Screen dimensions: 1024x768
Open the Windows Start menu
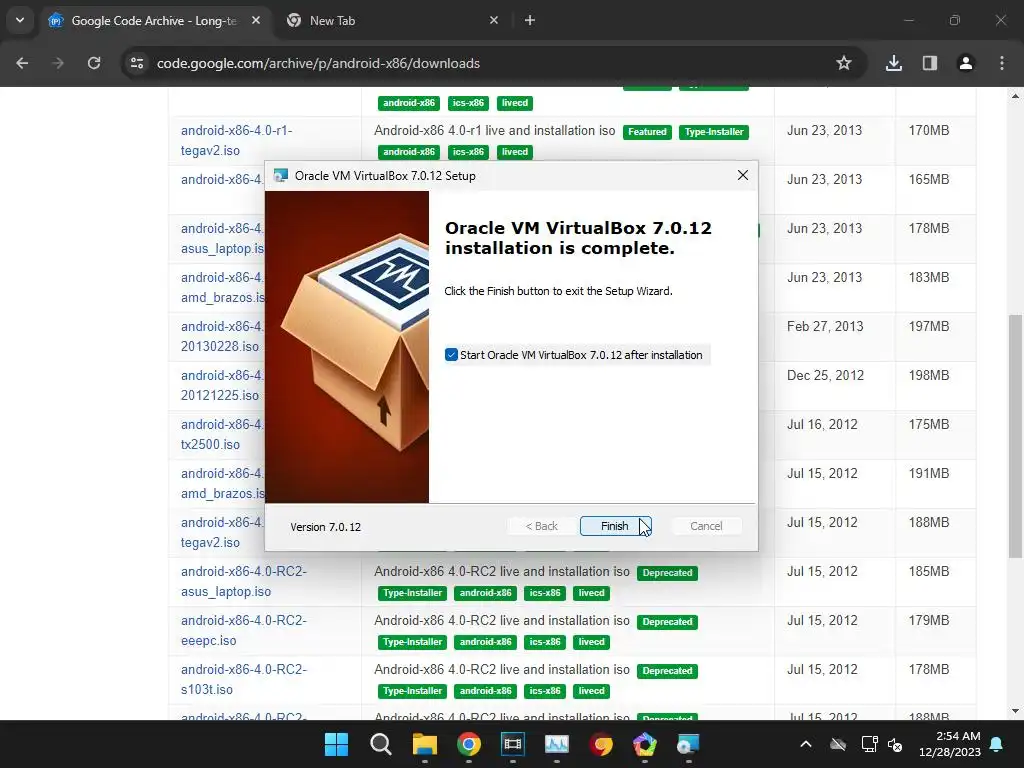tap(336, 744)
